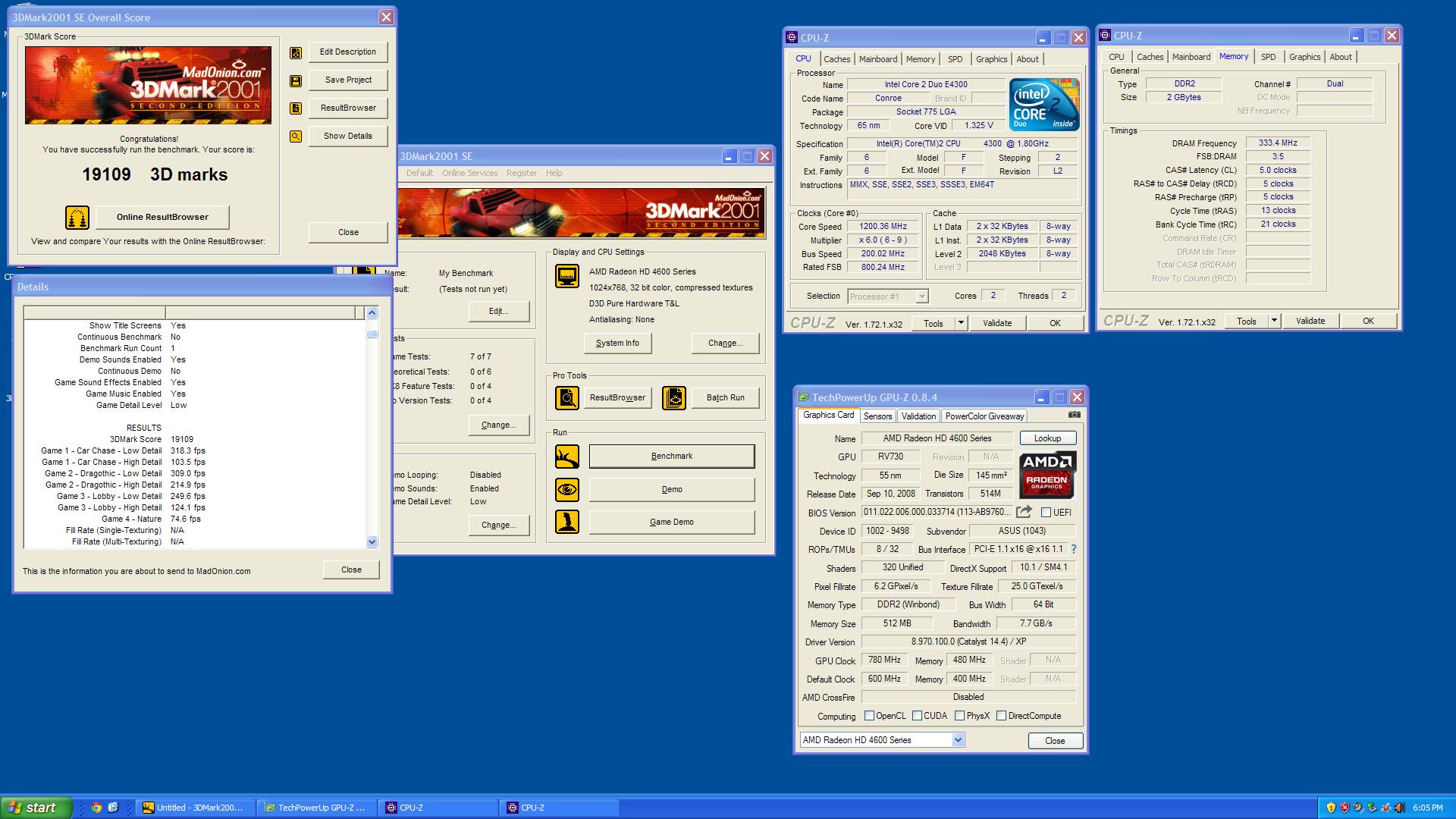The height and width of the screenshot is (819, 1456).
Task: Click the Batch Run button
Action: [726, 397]
